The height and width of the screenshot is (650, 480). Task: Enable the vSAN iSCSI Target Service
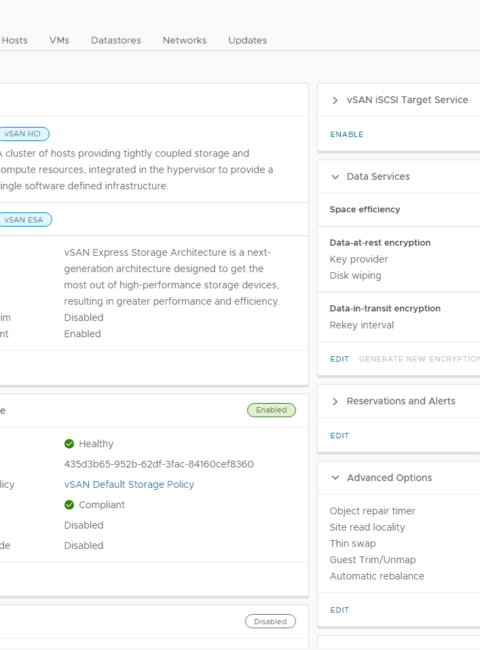[347, 134]
